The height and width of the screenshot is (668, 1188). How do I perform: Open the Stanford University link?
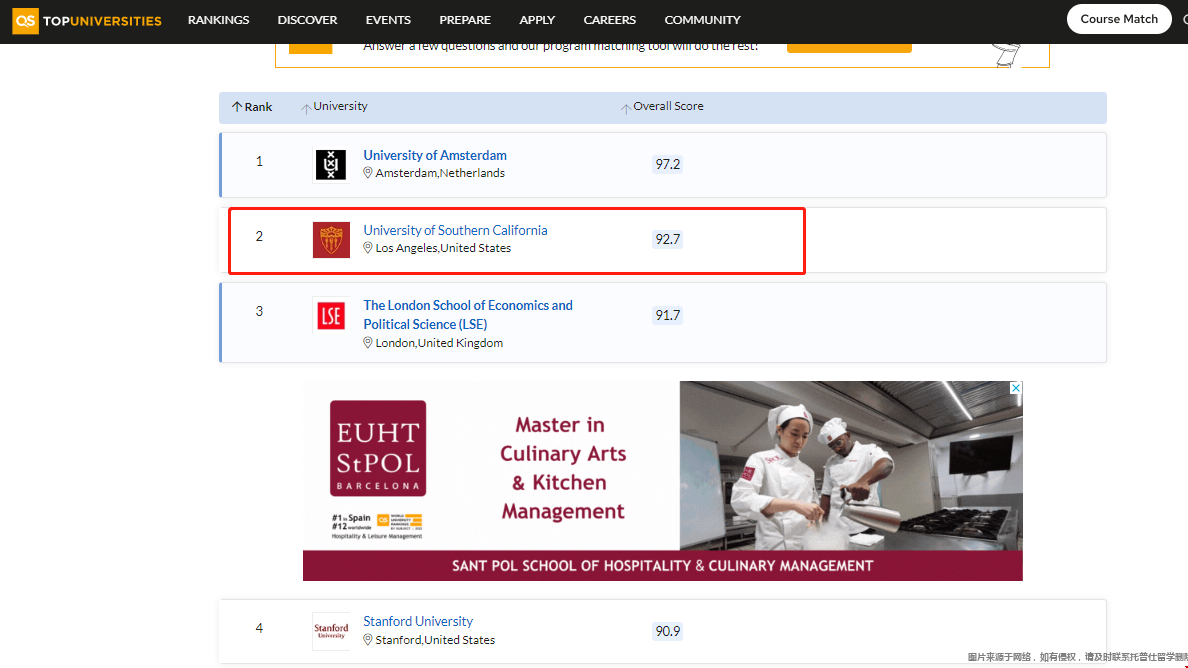418,621
